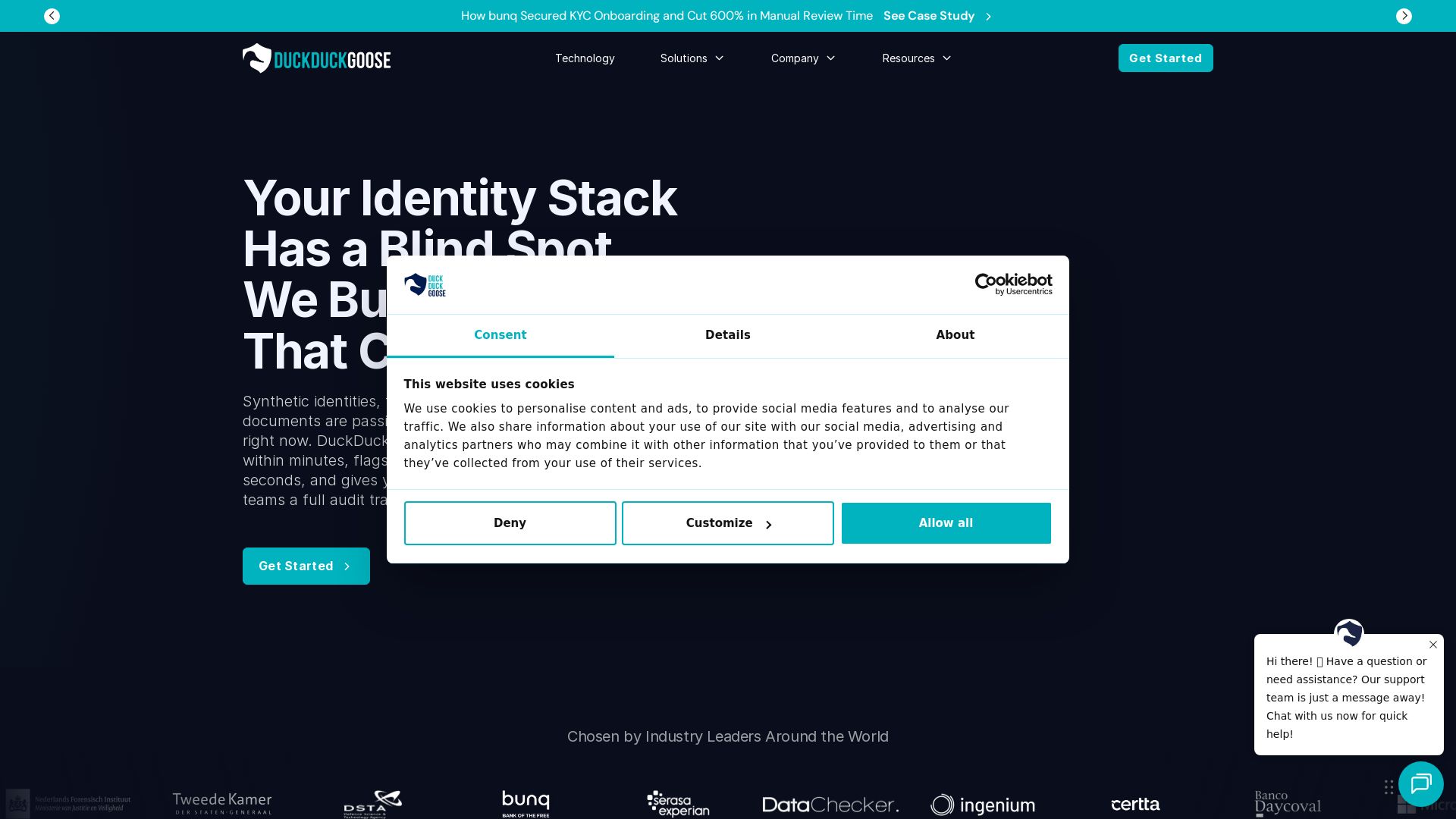The height and width of the screenshot is (819, 1456).
Task: Switch to the About tab
Action: 955,335
